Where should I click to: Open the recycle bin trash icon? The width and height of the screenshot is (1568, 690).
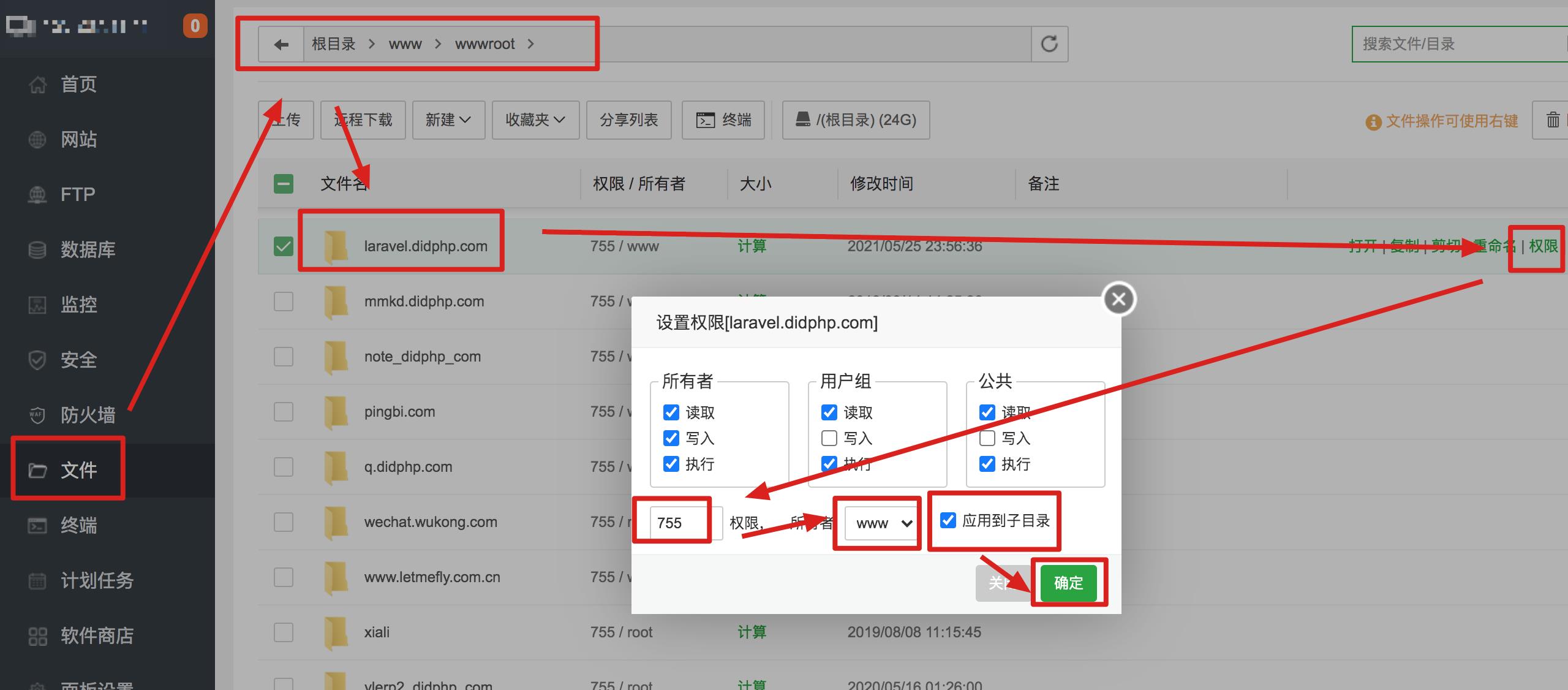[x=1552, y=120]
